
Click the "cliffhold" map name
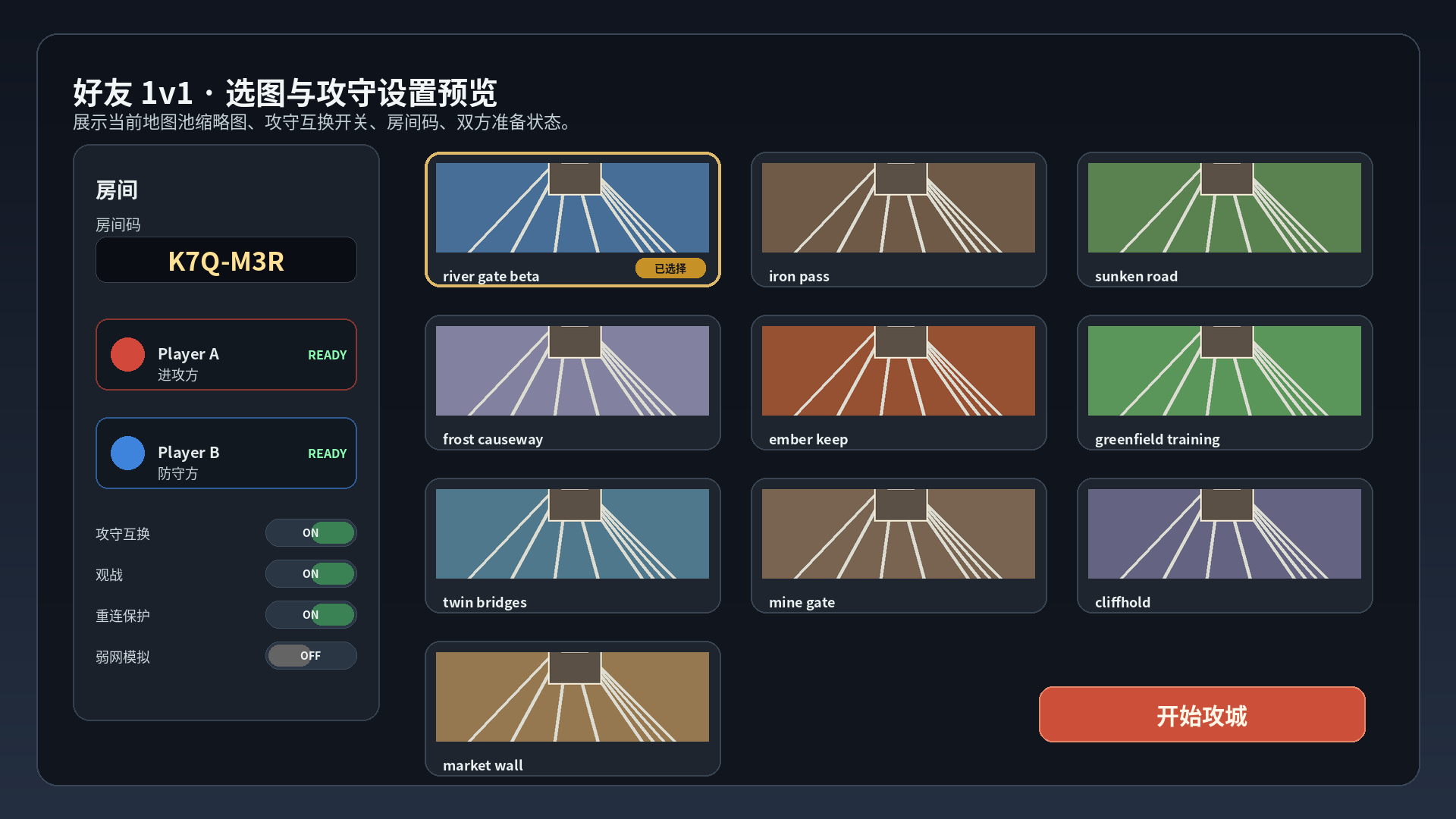1122,602
